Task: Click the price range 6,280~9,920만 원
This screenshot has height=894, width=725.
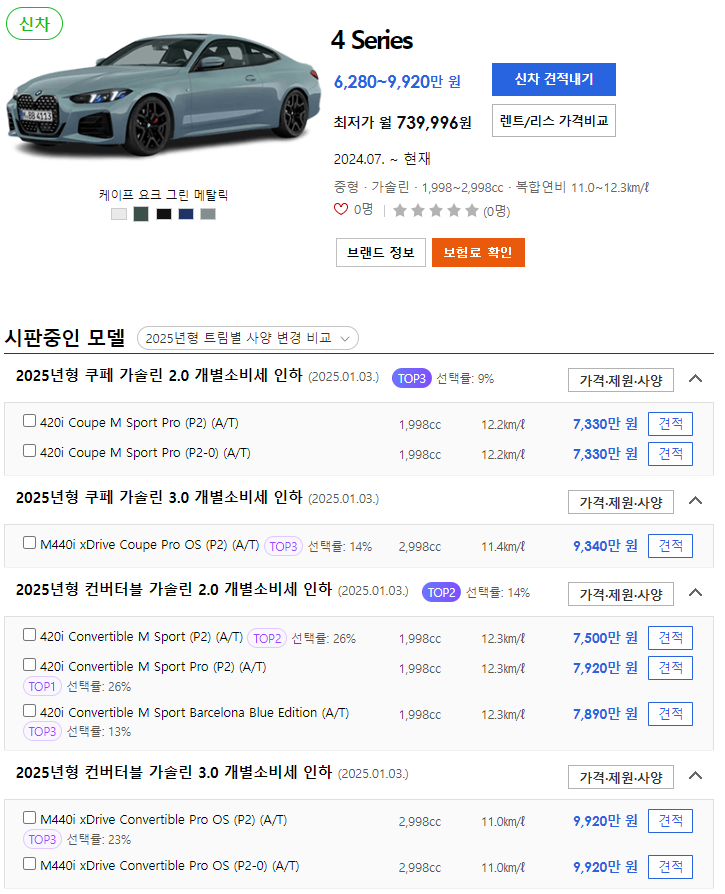Action: click(x=397, y=82)
